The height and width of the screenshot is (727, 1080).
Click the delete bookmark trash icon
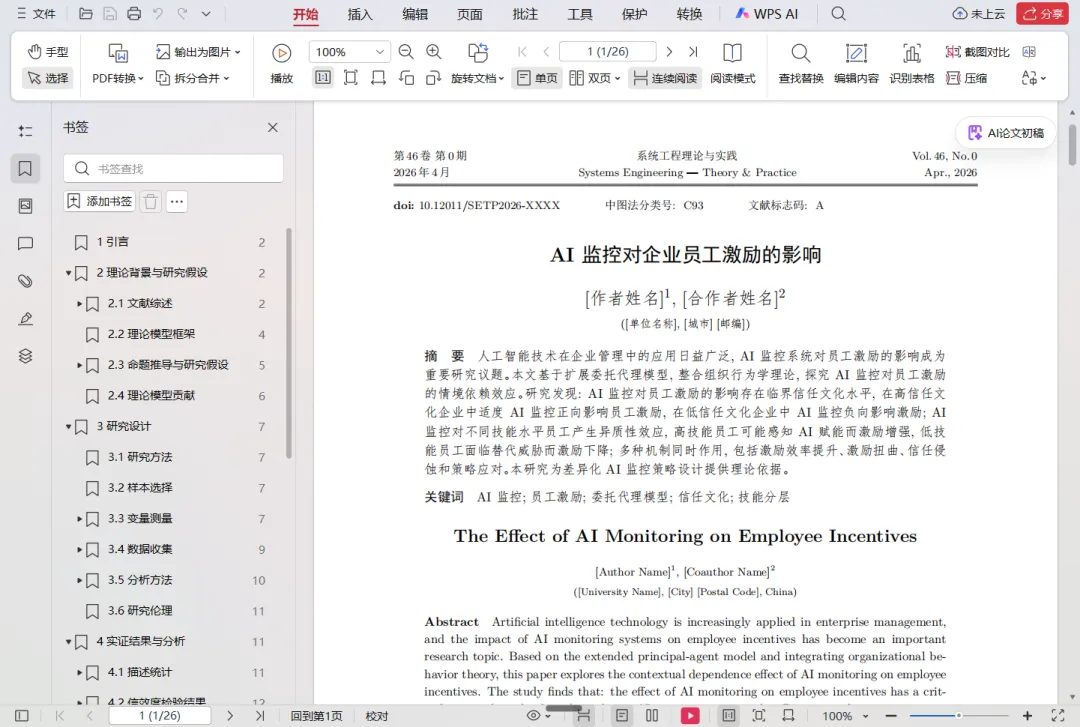coord(151,201)
